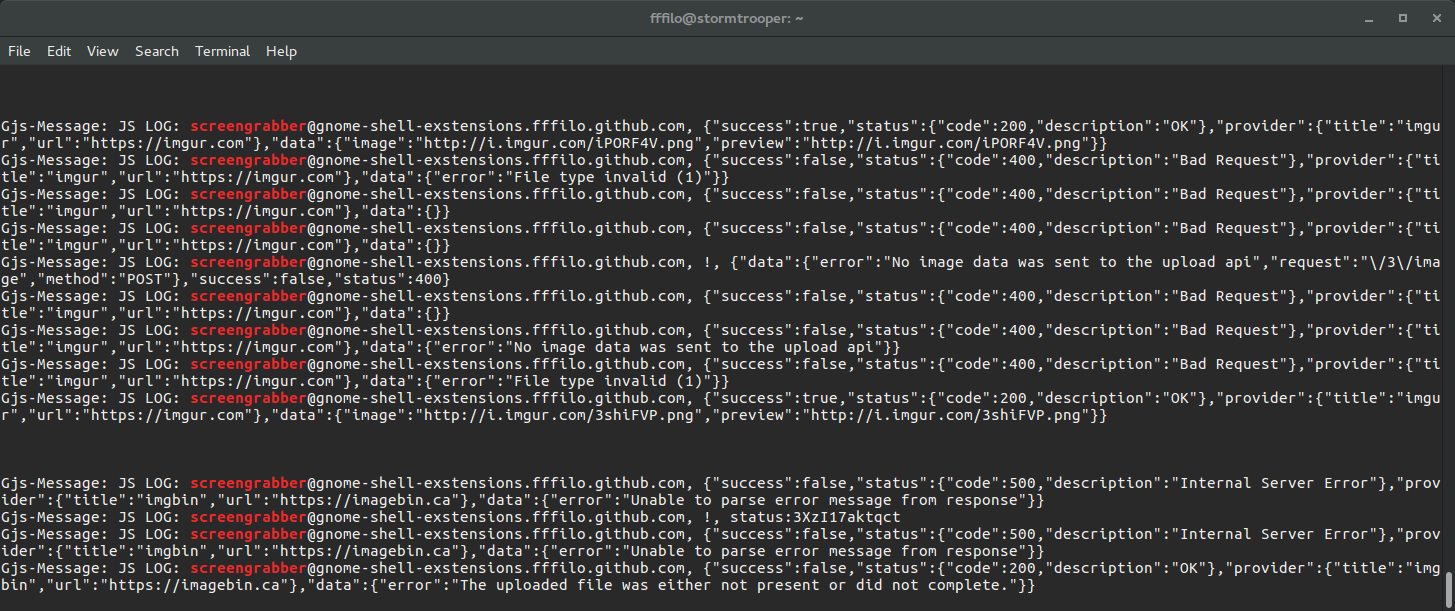Screen dimensions: 1455x611
Task: Maximize the terminal window
Action: [1403, 18]
